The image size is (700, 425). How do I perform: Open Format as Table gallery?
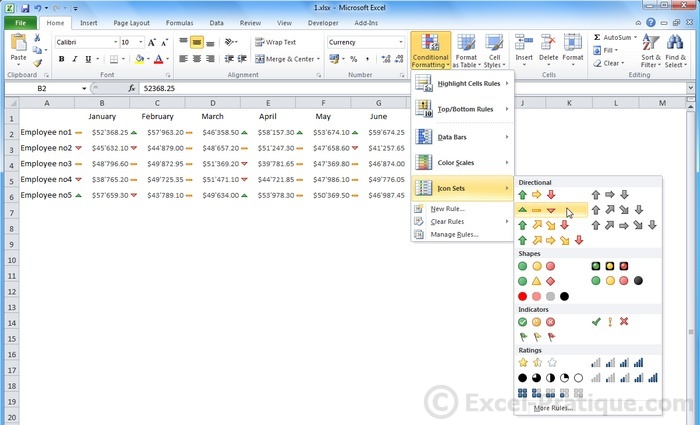pos(467,50)
